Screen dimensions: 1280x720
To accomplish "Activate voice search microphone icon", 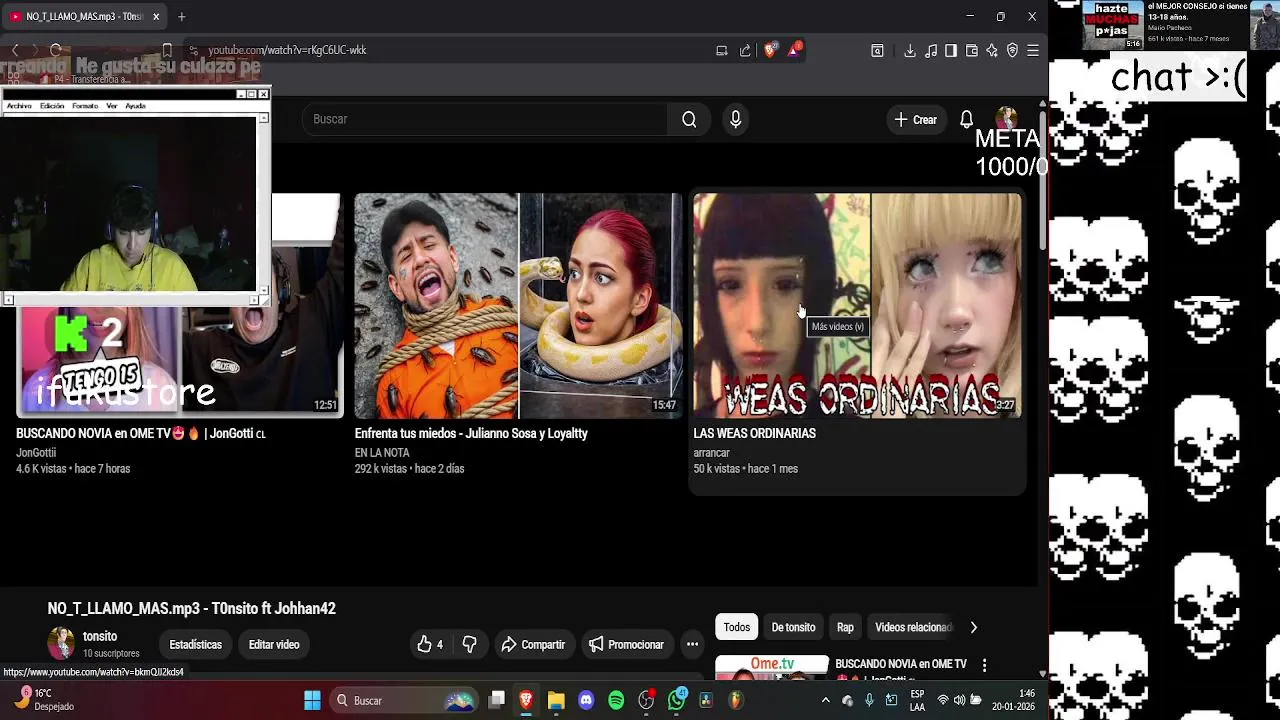I will click(736, 119).
